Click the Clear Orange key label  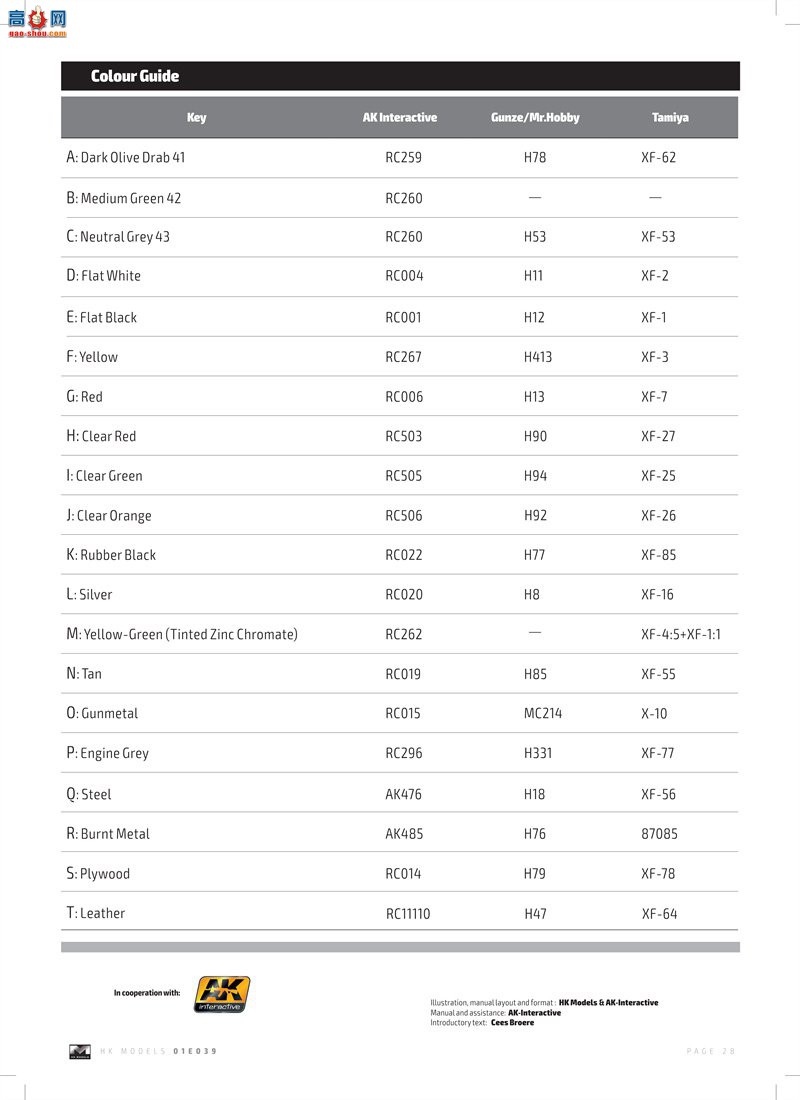(x=109, y=516)
